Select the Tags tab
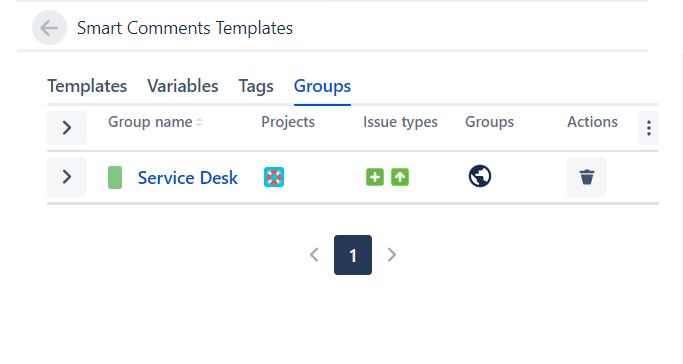The image size is (683, 364). tap(256, 86)
